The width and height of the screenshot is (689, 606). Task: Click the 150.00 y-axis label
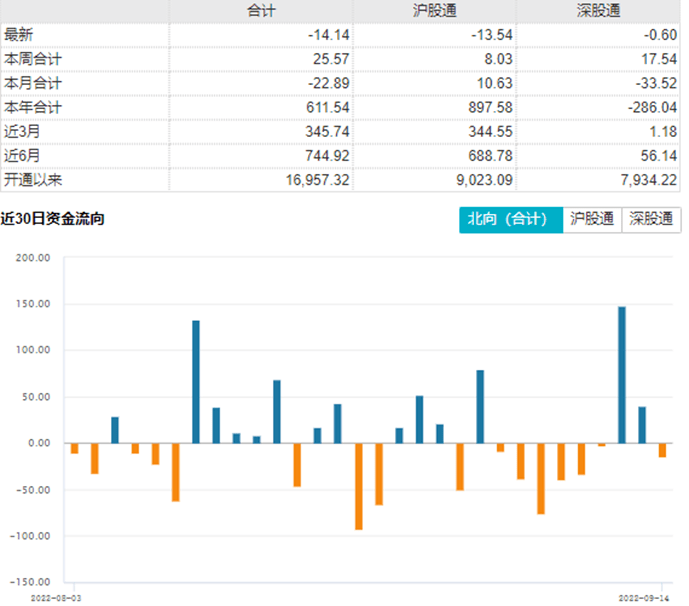(33, 304)
